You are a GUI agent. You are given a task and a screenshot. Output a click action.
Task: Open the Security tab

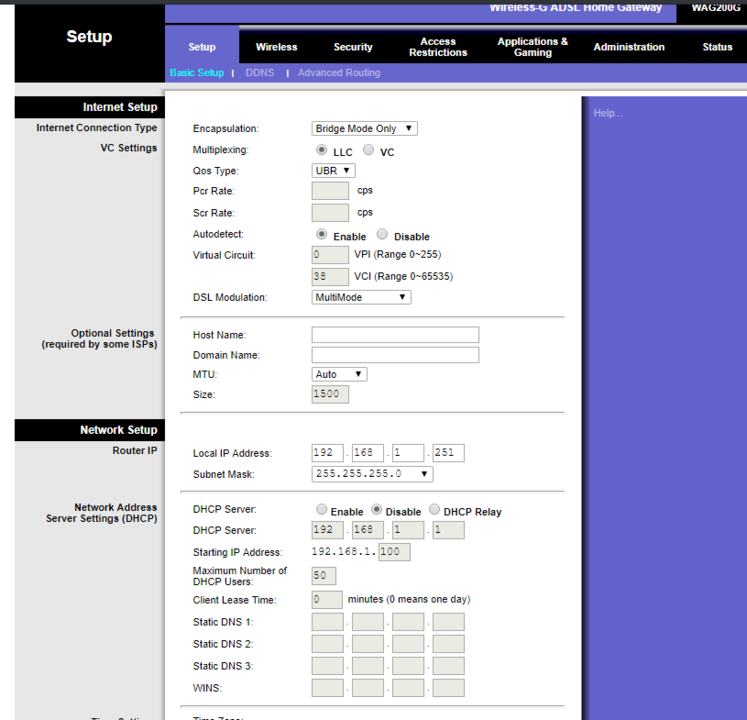click(353, 47)
